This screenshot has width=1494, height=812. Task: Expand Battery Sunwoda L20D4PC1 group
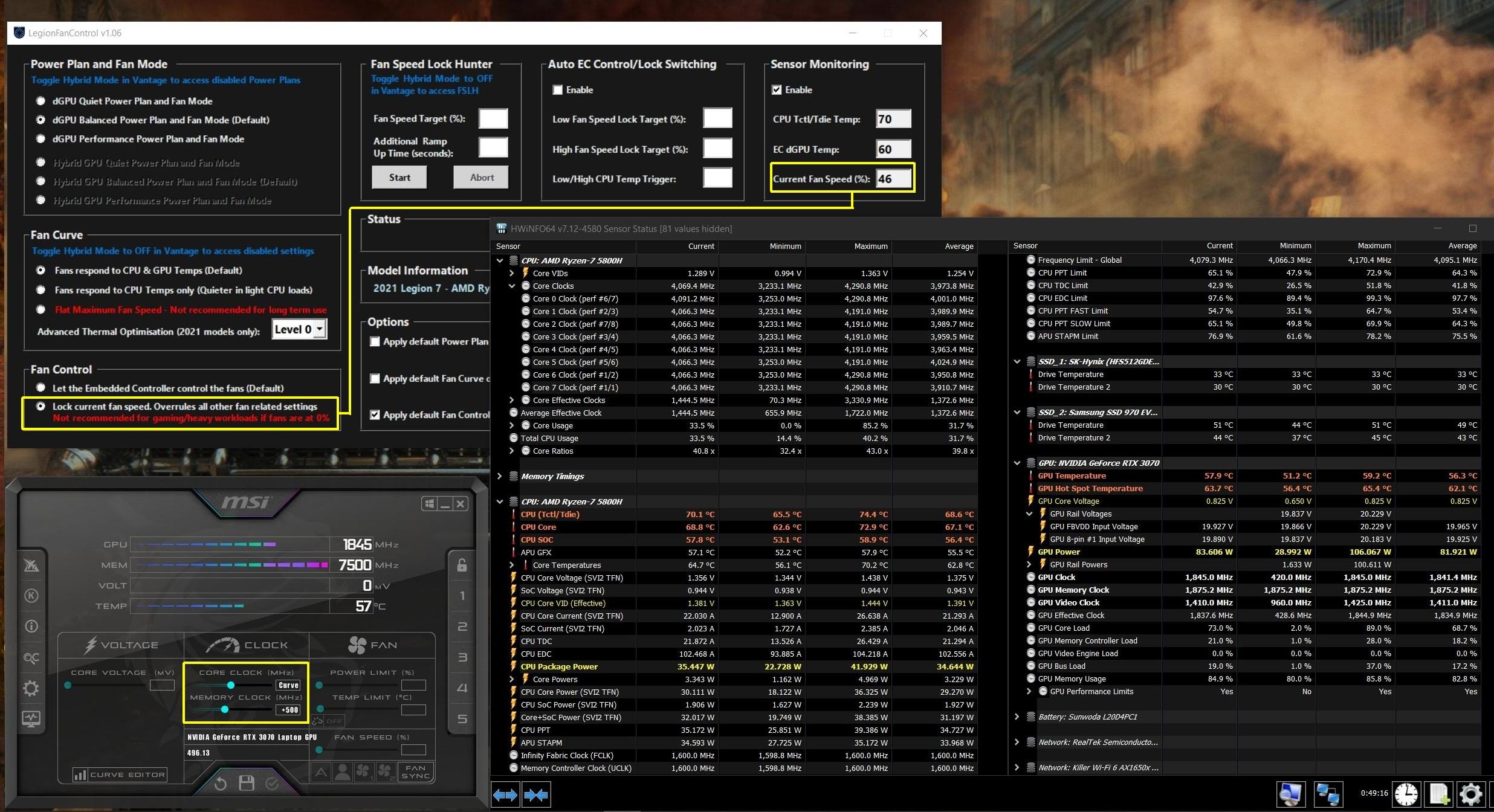[x=1017, y=717]
